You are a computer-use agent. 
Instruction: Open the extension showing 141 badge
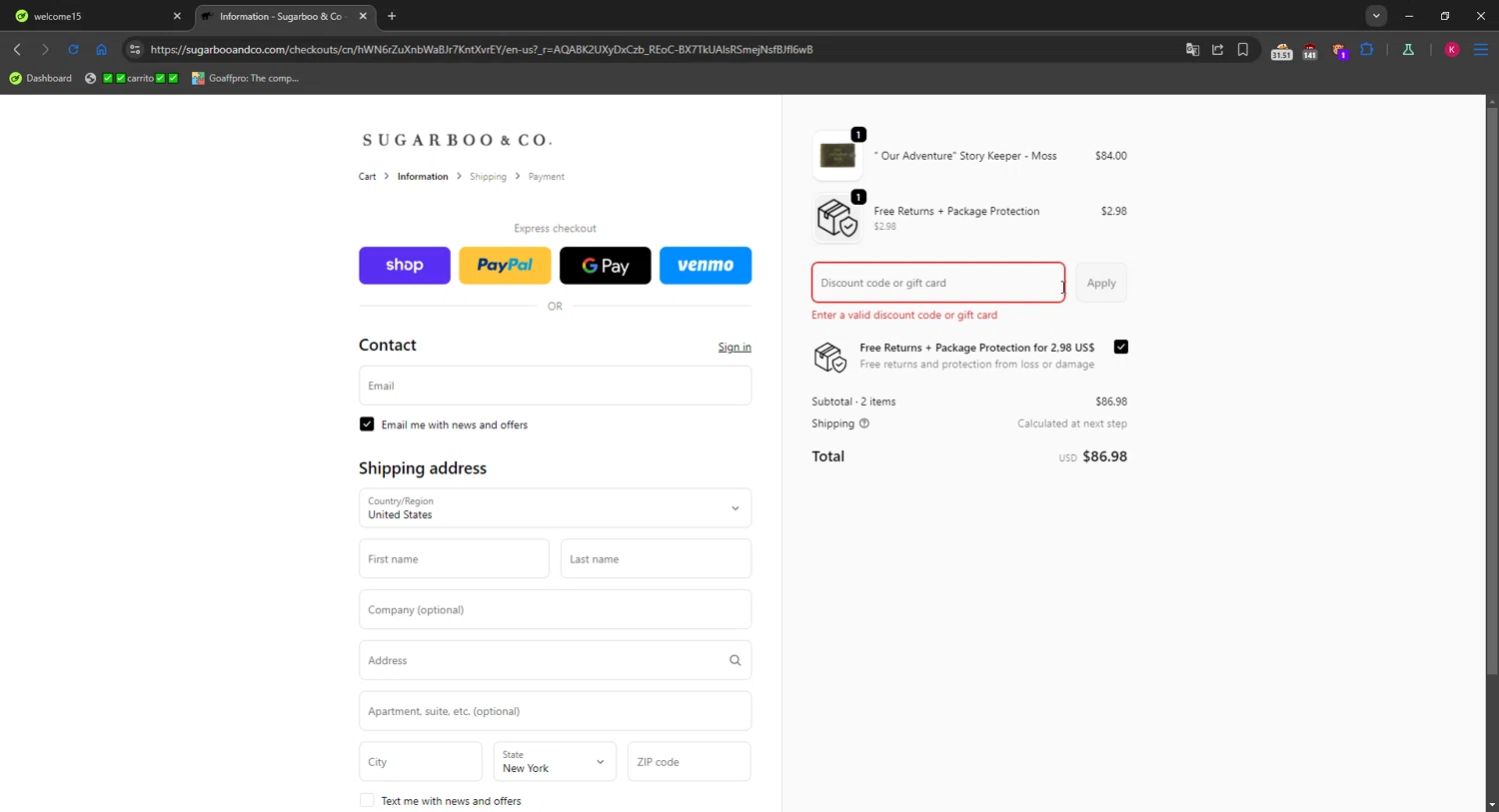point(1310,51)
